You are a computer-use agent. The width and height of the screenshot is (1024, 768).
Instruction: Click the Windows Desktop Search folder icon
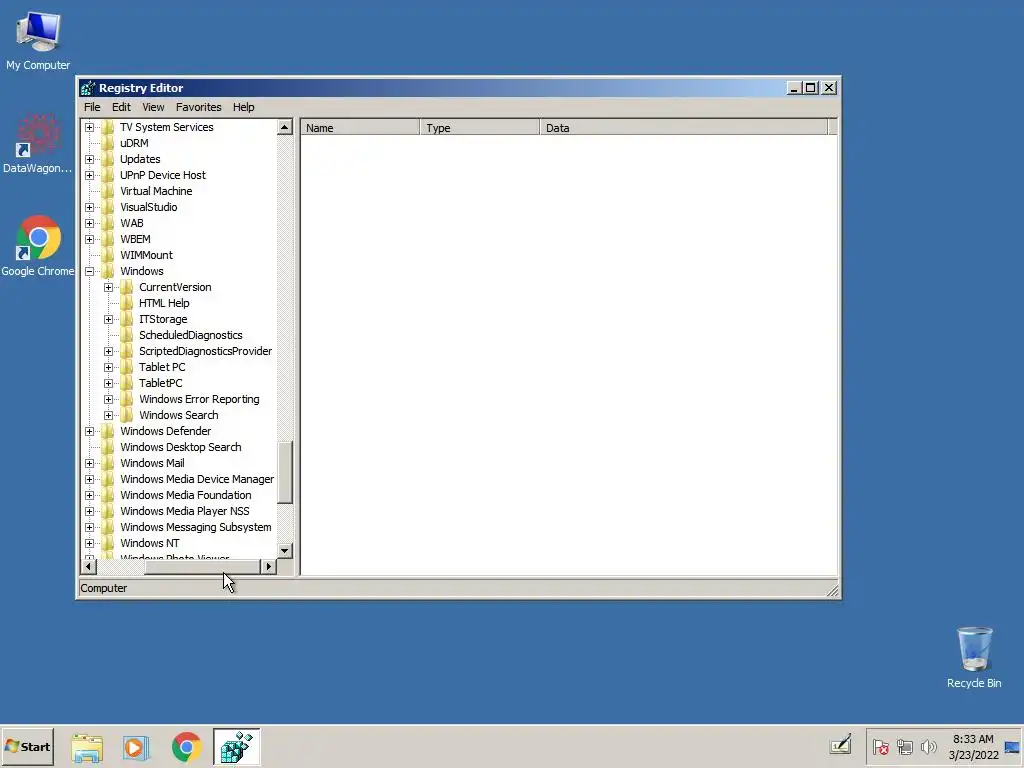click(108, 447)
